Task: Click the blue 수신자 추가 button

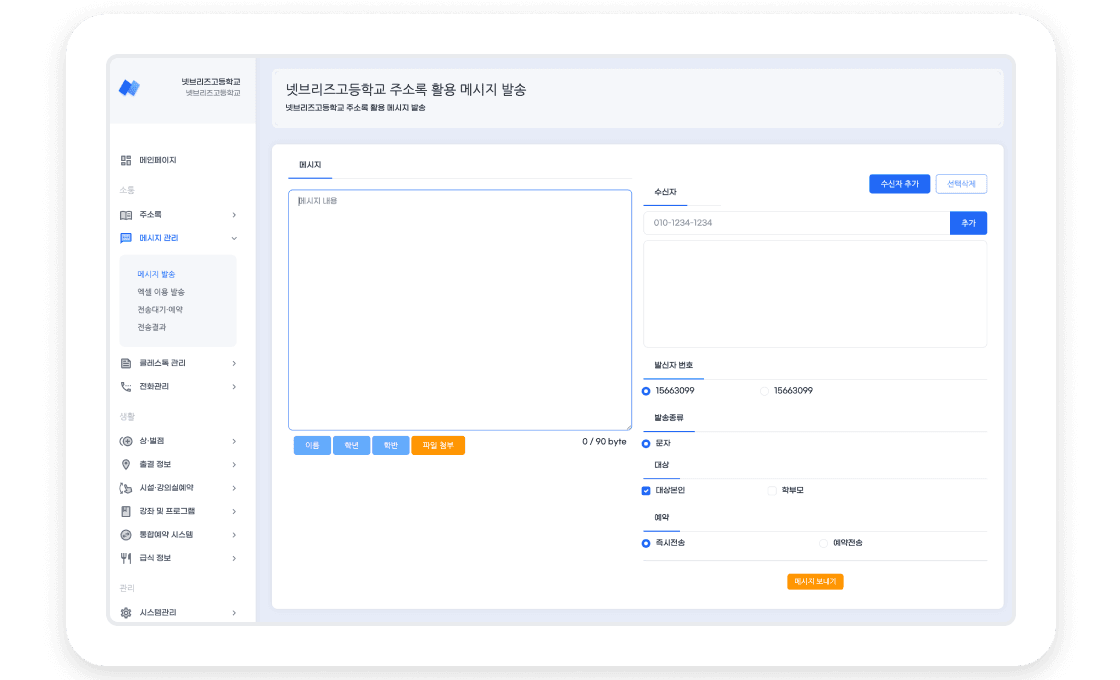Action: (899, 184)
